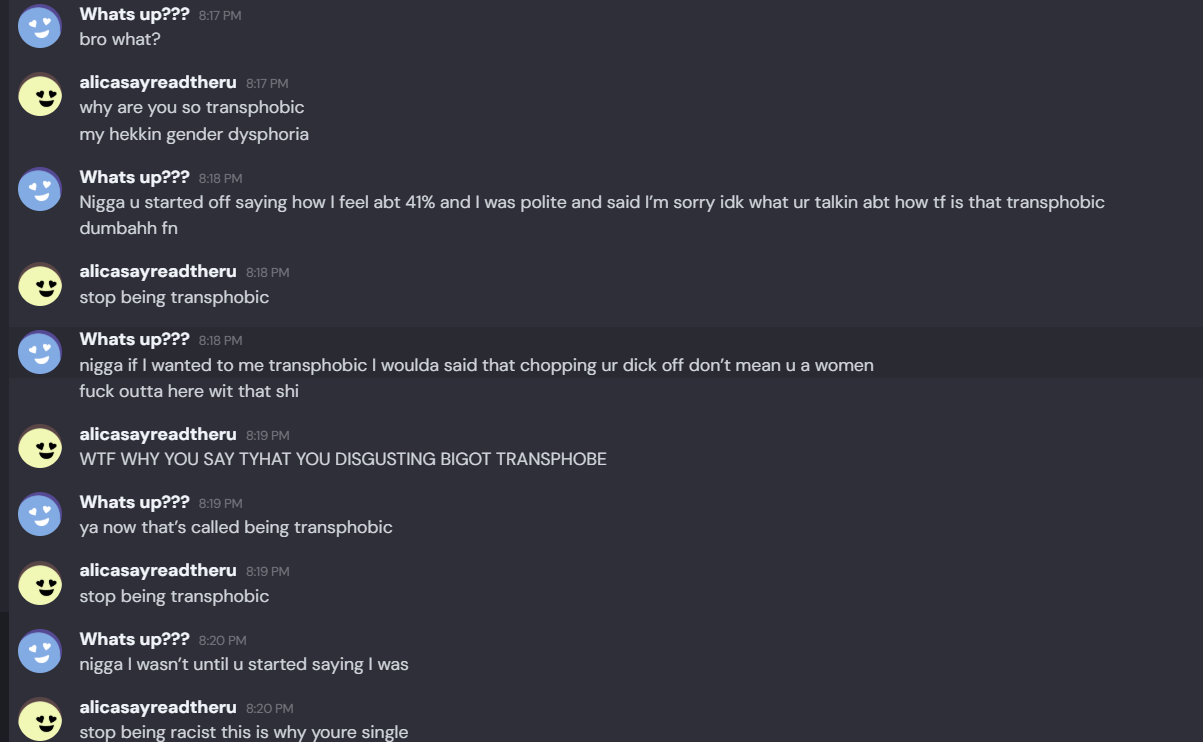Screen dimensions: 1203x742
Task: Click the "bro what?" message text
Action: [x=120, y=39]
